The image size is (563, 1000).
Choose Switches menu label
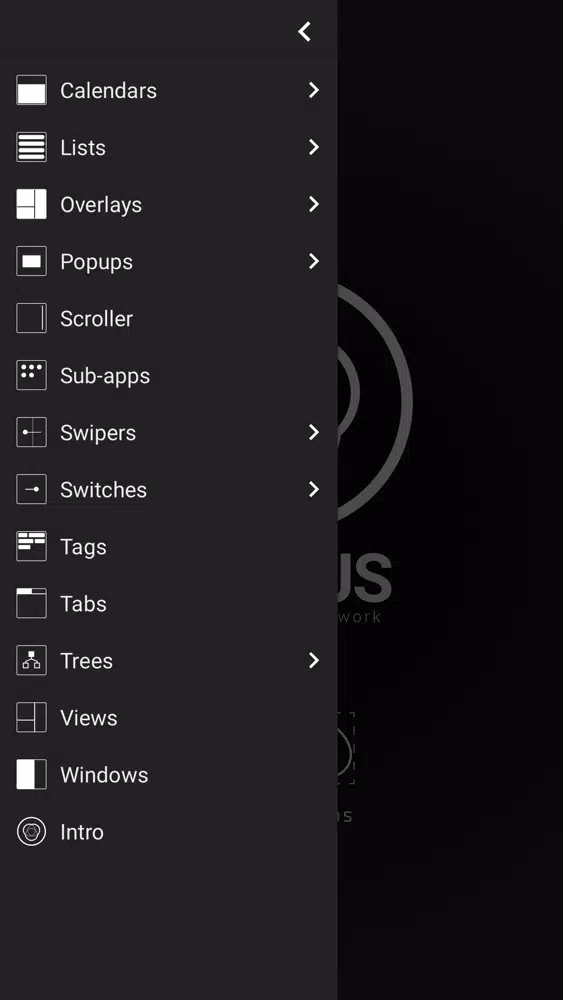(103, 490)
